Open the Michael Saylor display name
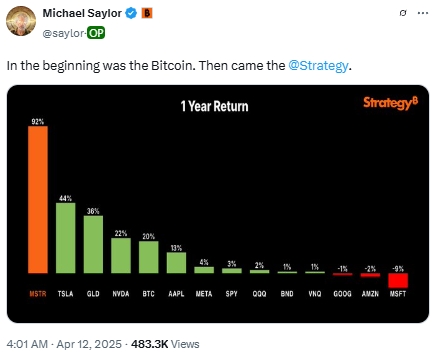 (x=82, y=13)
